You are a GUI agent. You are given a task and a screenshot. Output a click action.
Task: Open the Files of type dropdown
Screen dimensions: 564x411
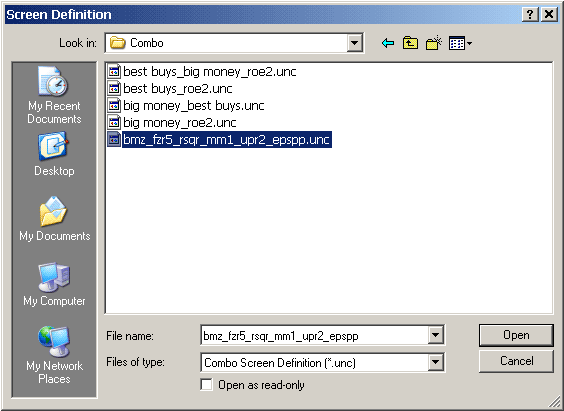click(x=435, y=362)
